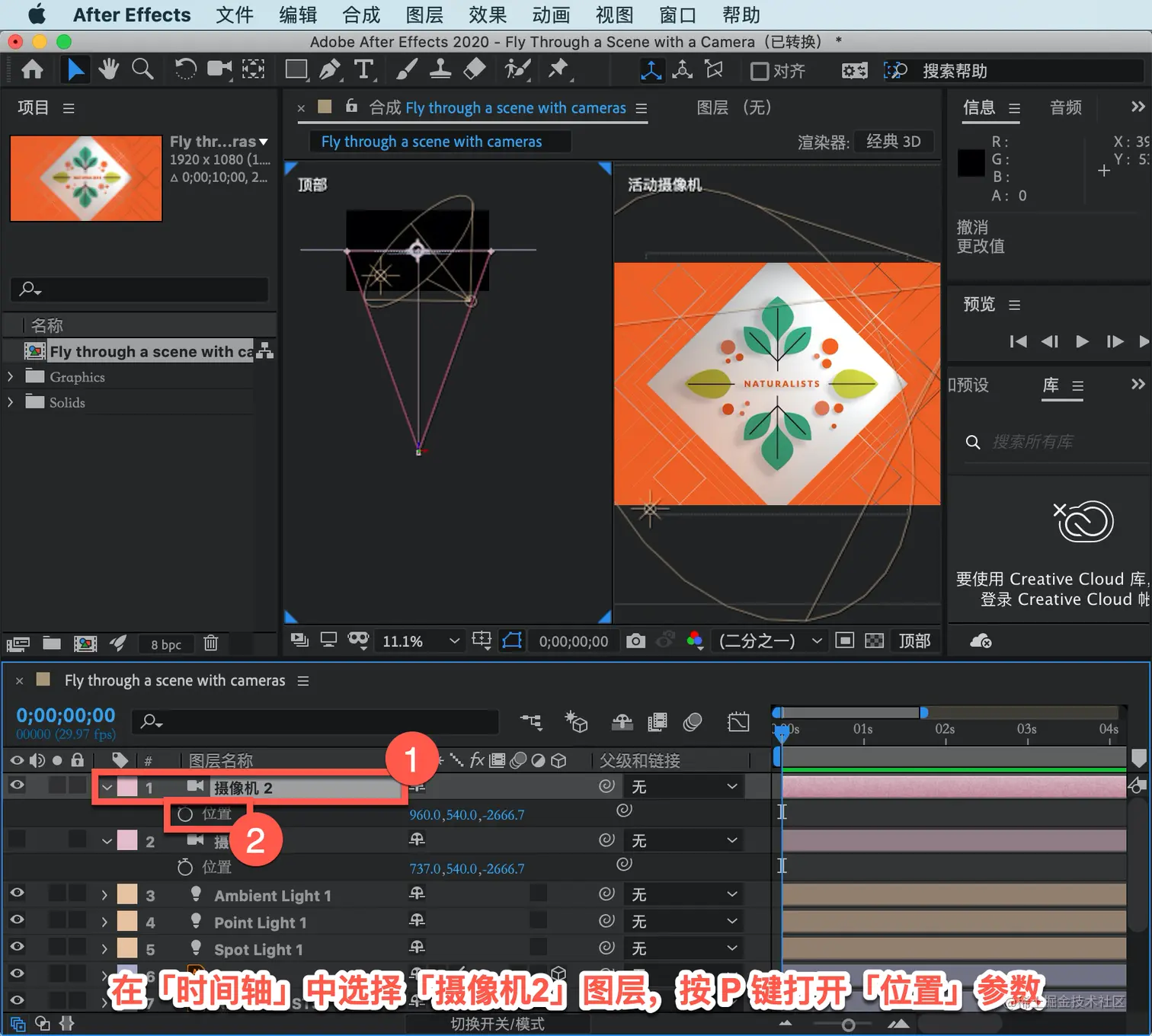Open parent dropdown for 摄像机 2
Viewport: 1152px width, 1036px height.
[683, 786]
